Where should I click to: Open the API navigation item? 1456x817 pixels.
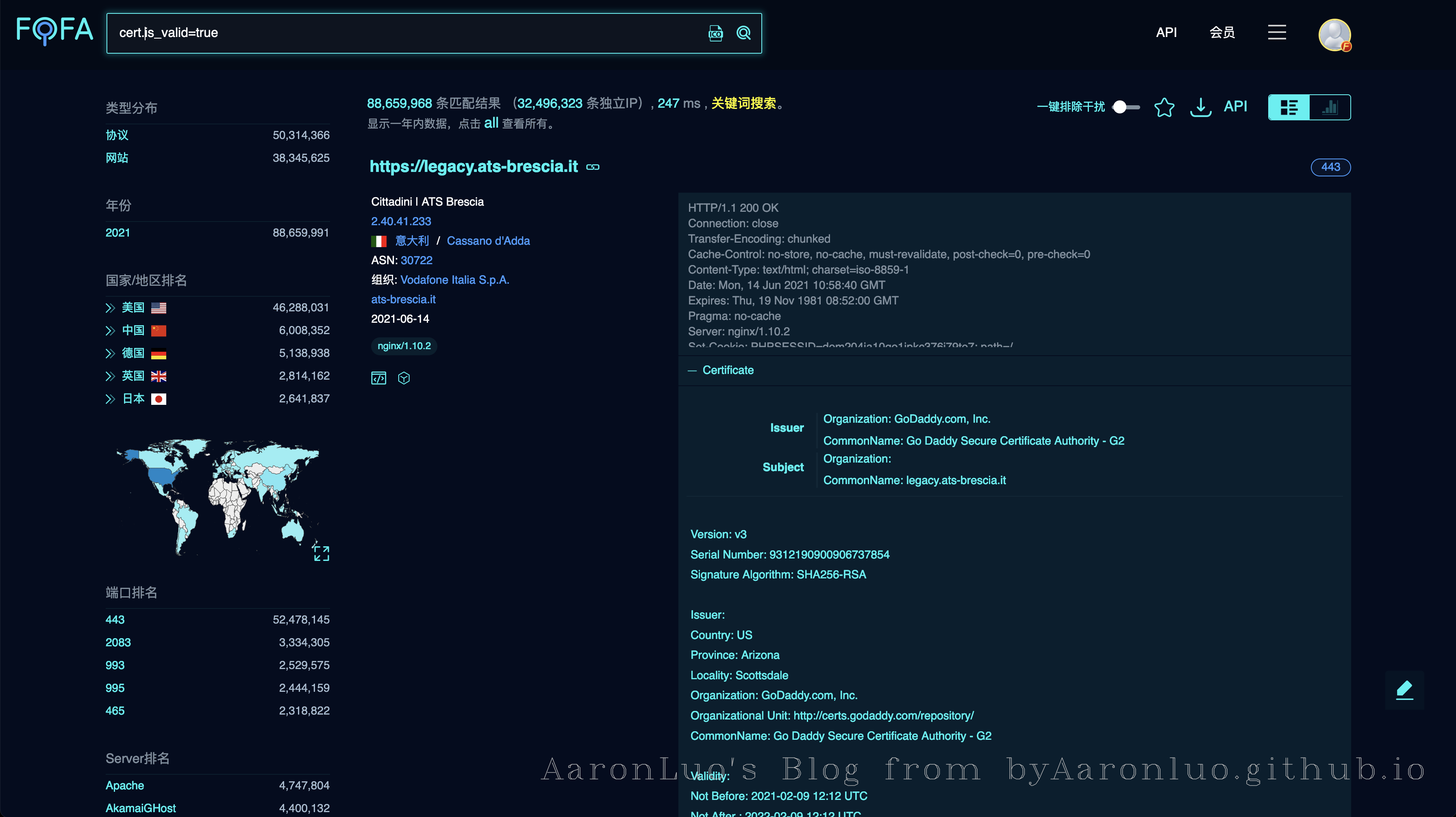[1166, 32]
